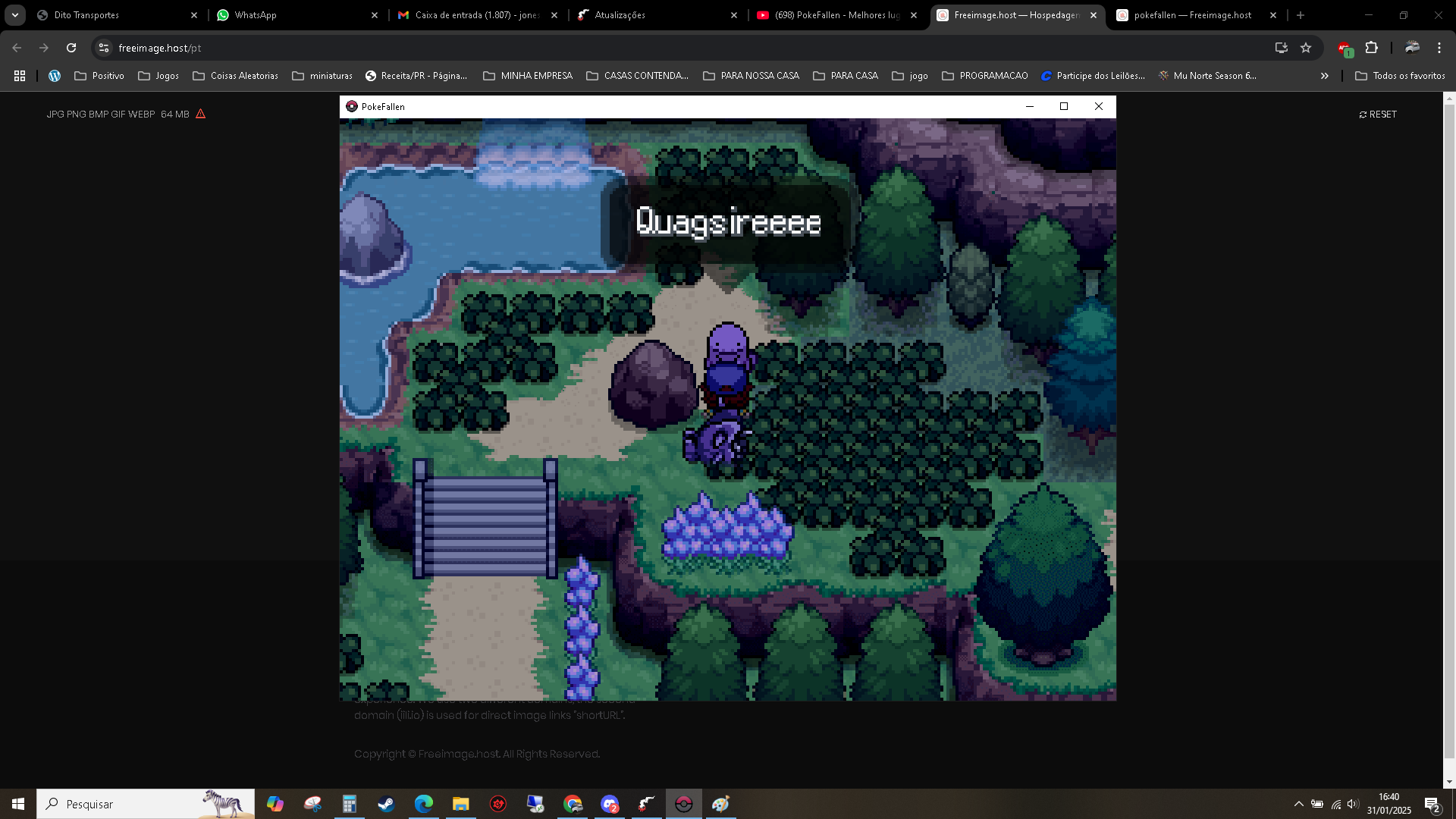Image resolution: width=1456 pixels, height=819 pixels.
Task: Open File Explorer from the taskbar
Action: tap(461, 804)
